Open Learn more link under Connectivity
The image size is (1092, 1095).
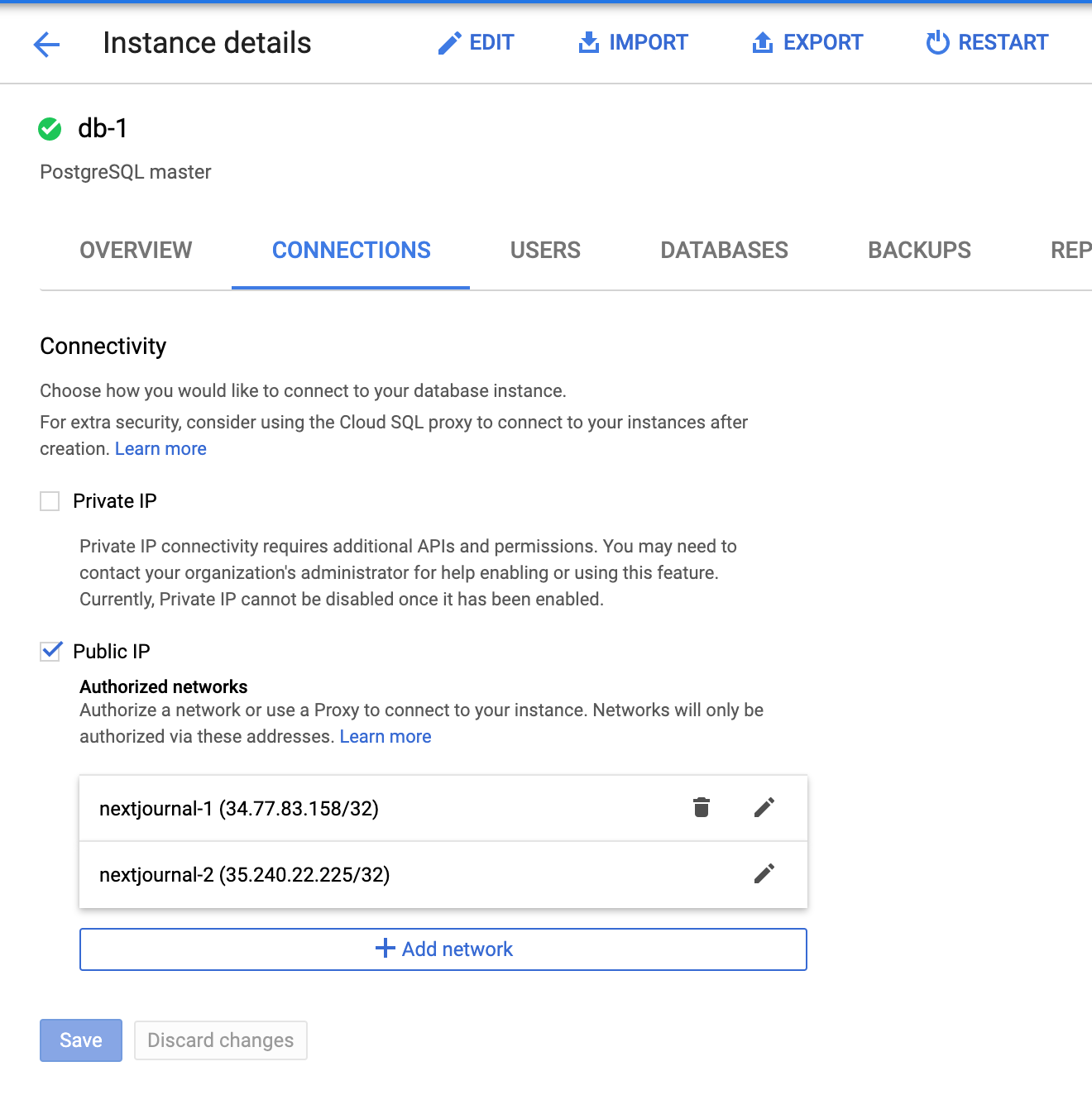point(160,449)
